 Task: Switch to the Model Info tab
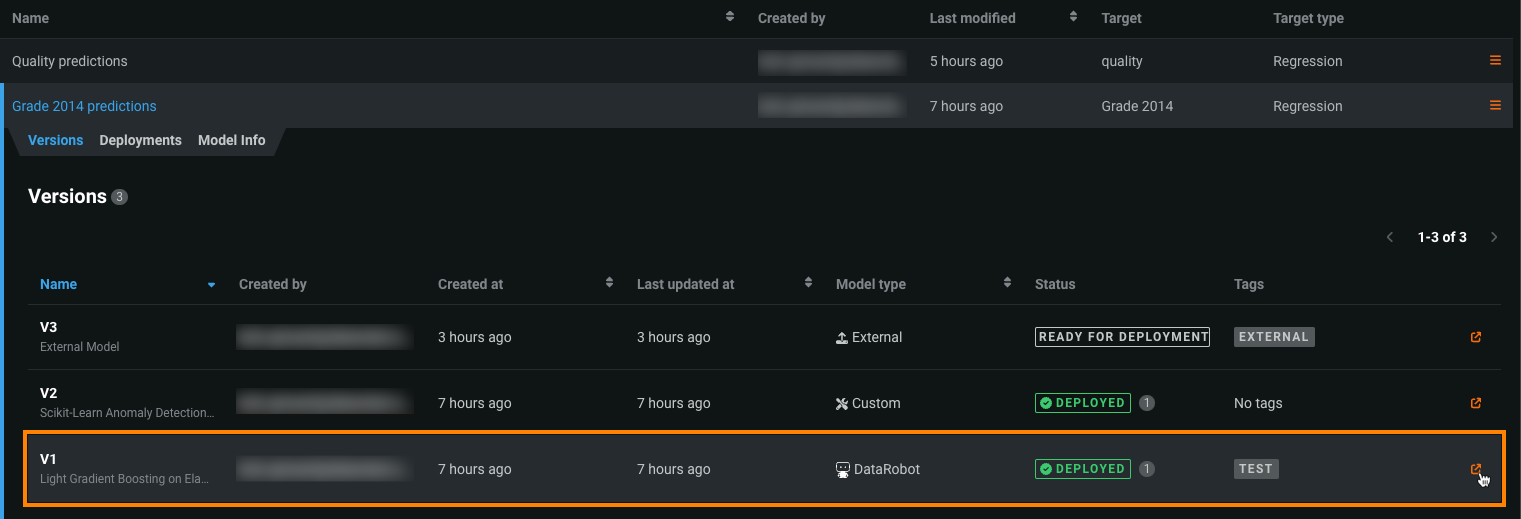231,140
